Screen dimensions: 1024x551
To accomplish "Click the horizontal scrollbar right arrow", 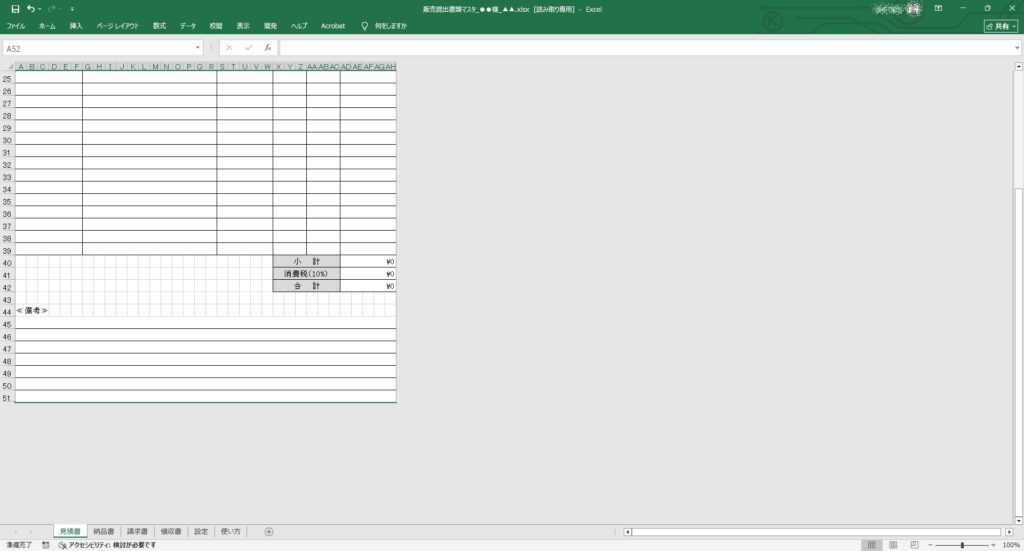I will click(x=1009, y=532).
